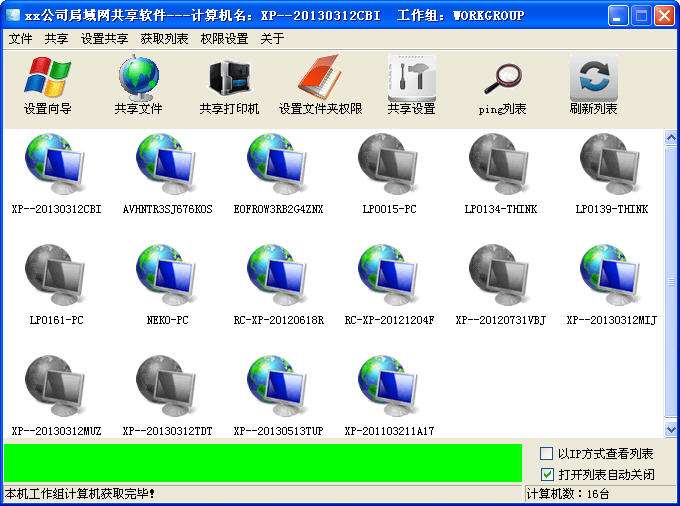Select offline computer LP0139-THINK
Image resolution: width=680 pixels, height=506 pixels.
[611, 174]
